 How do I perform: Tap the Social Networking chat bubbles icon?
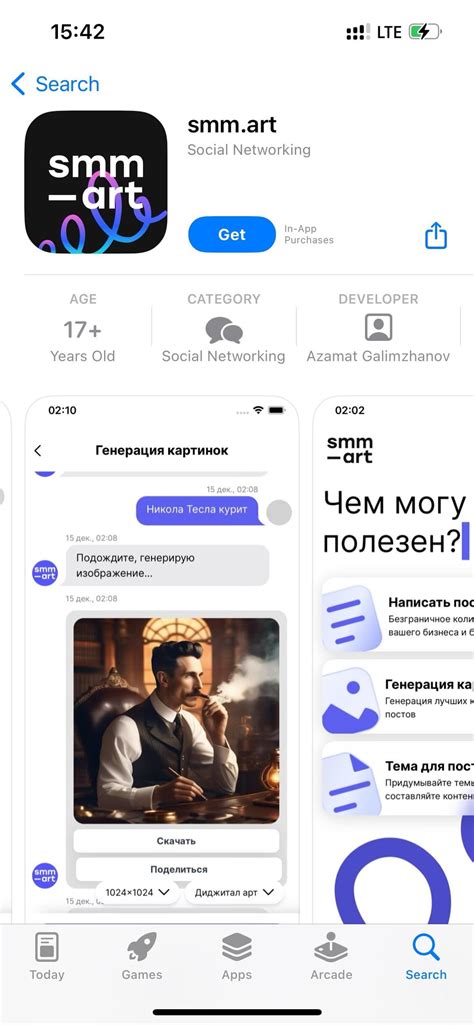[224, 329]
